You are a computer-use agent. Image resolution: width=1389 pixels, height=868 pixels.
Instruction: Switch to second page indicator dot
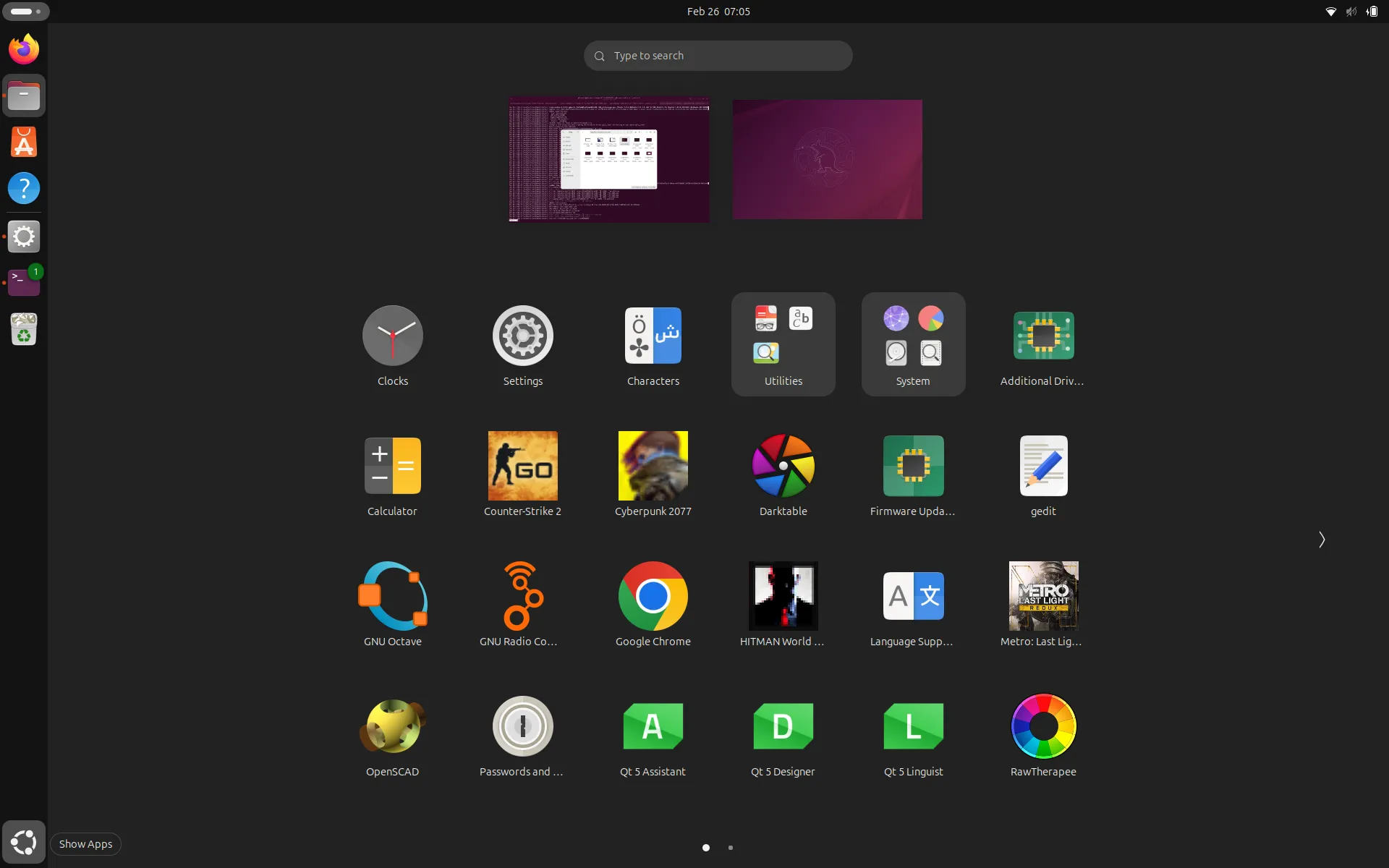pos(731,848)
